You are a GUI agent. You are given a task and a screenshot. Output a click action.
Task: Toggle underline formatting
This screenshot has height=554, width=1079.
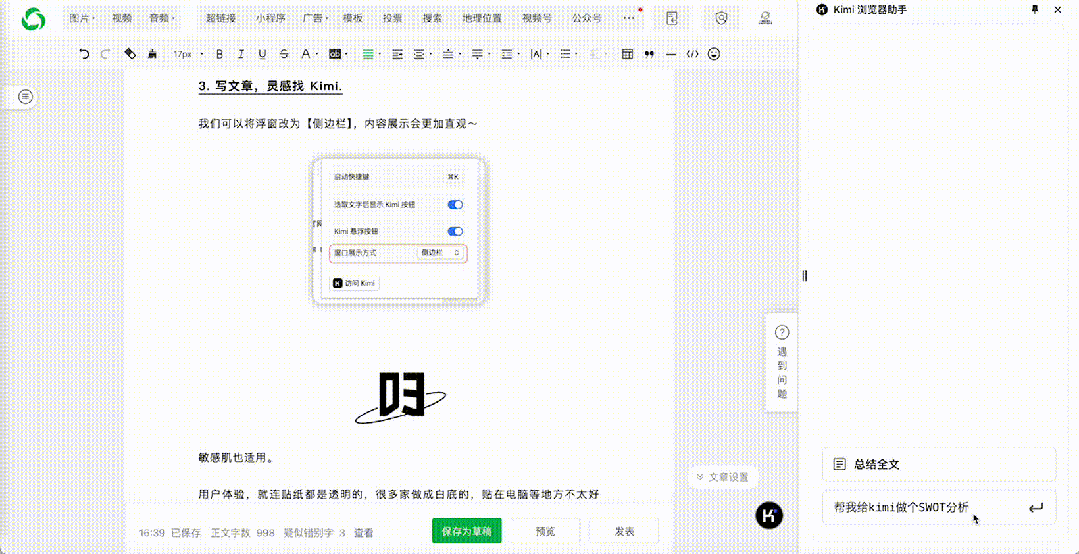pyautogui.click(x=262, y=54)
